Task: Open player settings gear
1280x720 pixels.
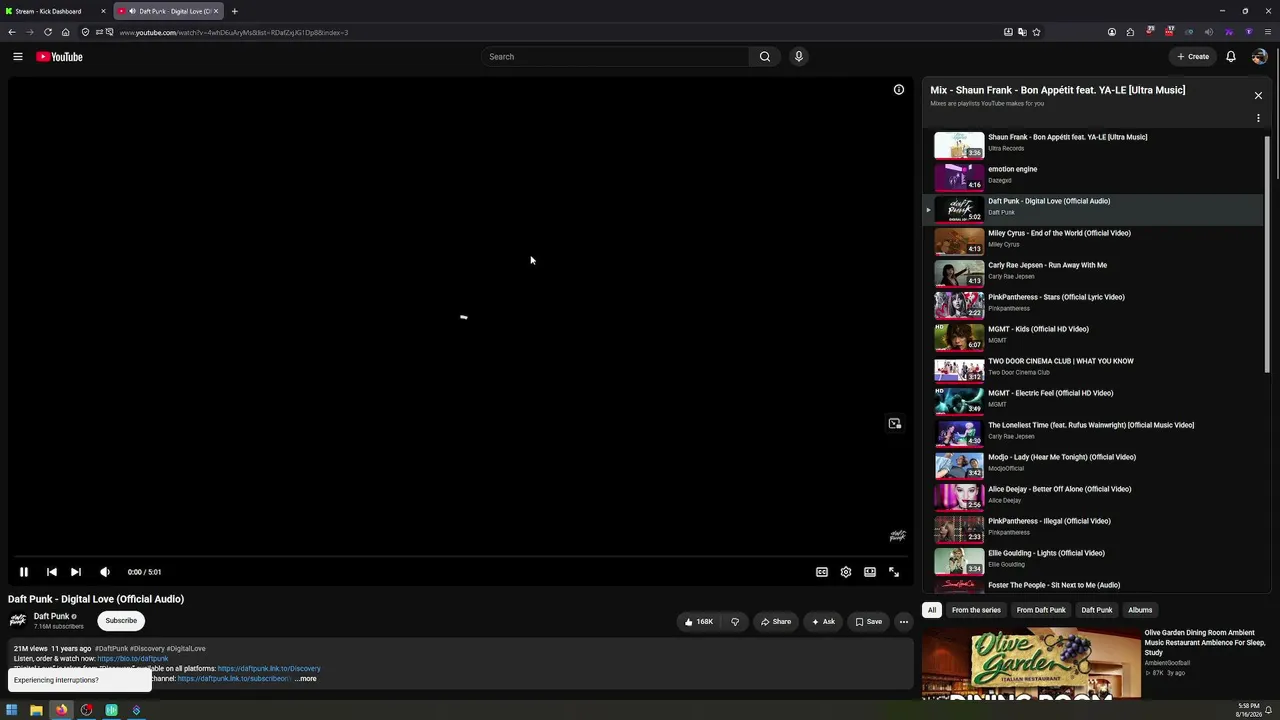Action: tap(846, 572)
